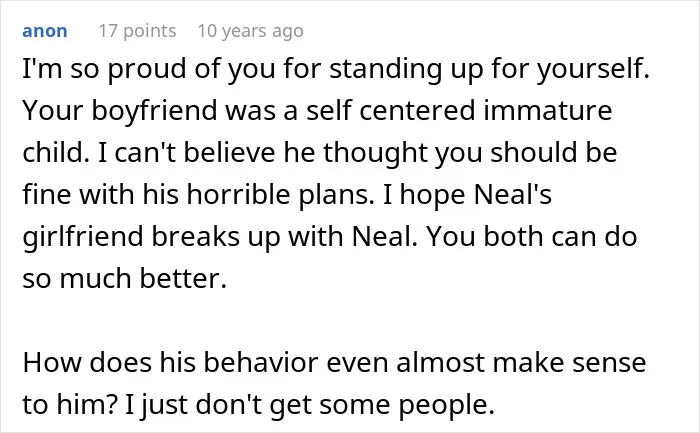
Task: Click the word "child" at line start
Action: [52, 152]
